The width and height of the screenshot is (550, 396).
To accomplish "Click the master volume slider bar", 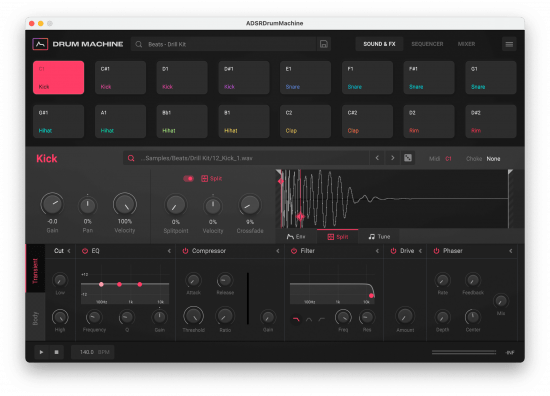I will click(x=464, y=352).
